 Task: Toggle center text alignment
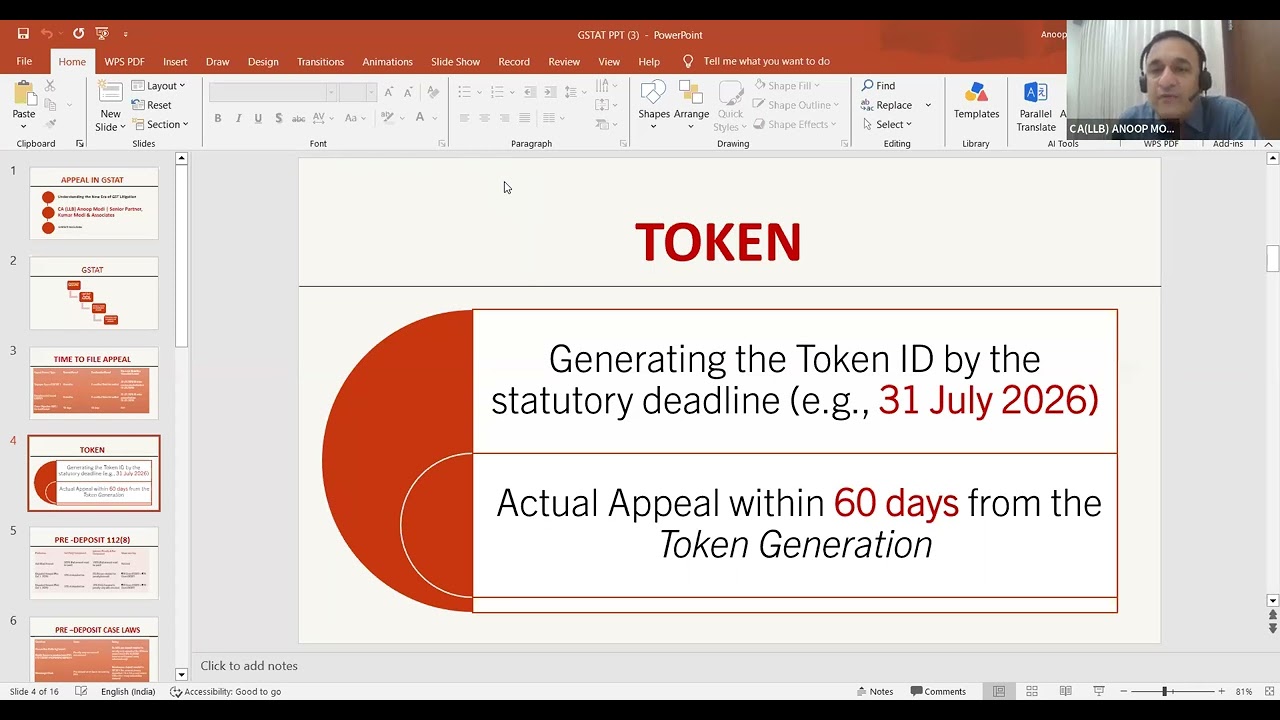[485, 118]
